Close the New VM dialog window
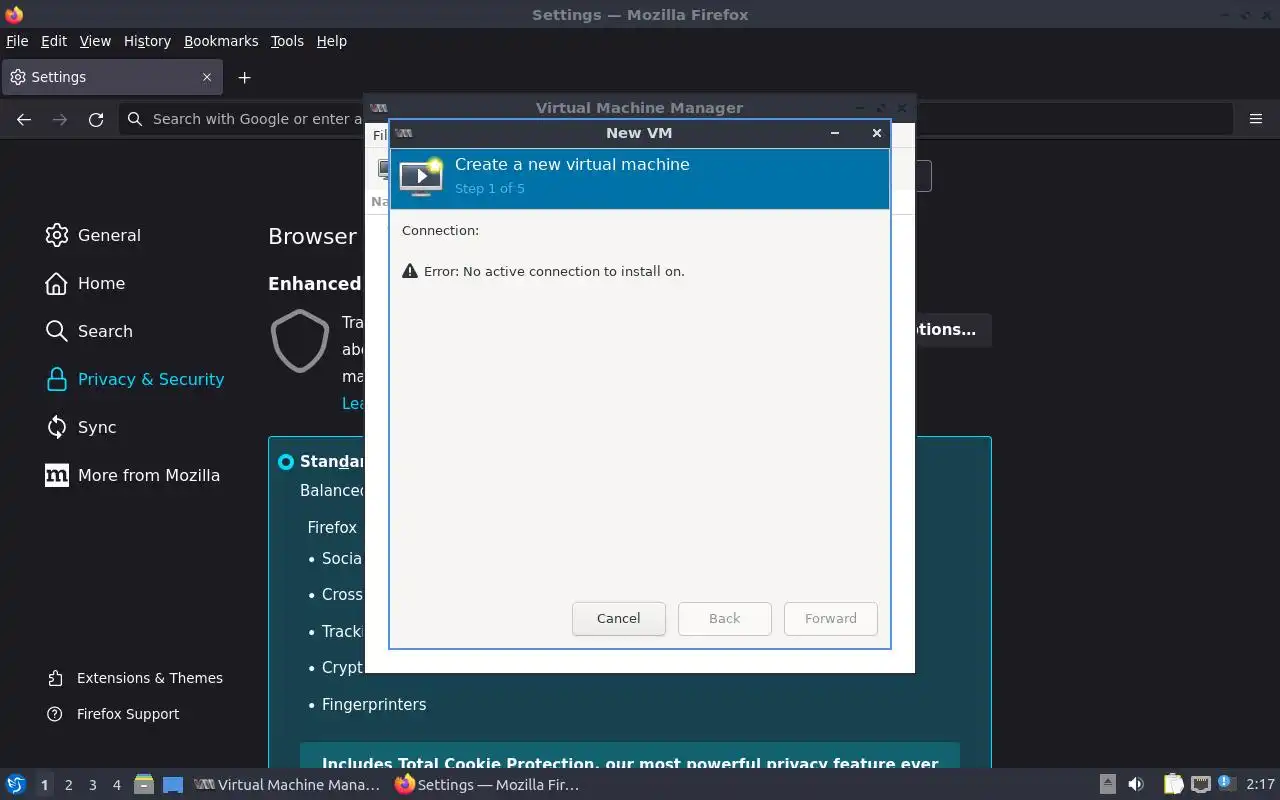The width and height of the screenshot is (1280, 800). [x=876, y=133]
